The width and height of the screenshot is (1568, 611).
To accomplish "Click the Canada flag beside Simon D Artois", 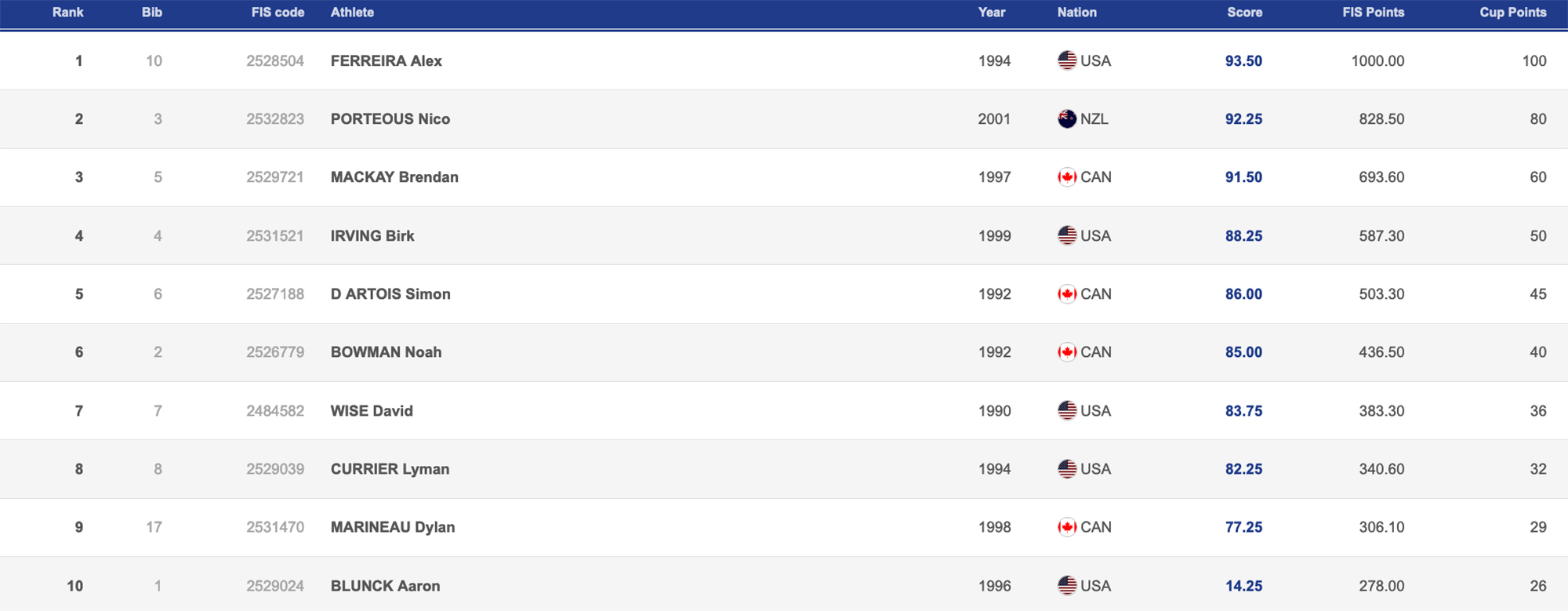I will pos(1067,294).
